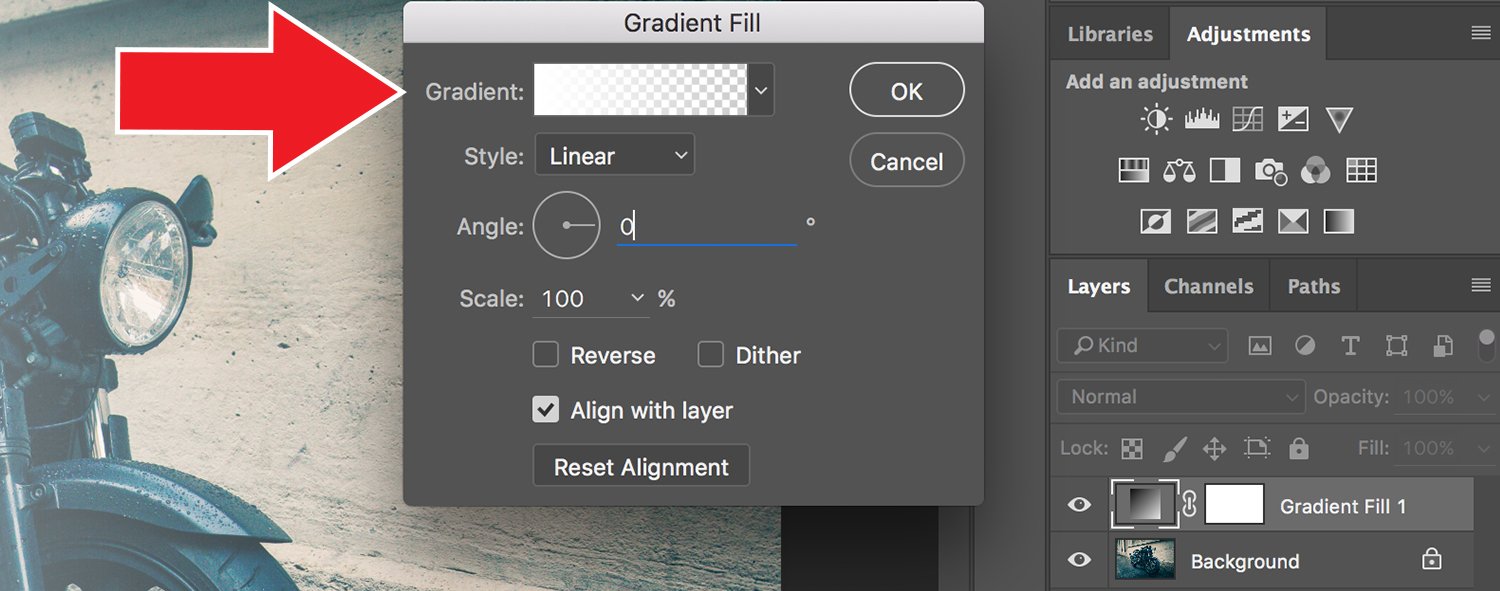1500x591 pixels.
Task: Click the link icon on Gradient Fill 1
Action: 1189,506
